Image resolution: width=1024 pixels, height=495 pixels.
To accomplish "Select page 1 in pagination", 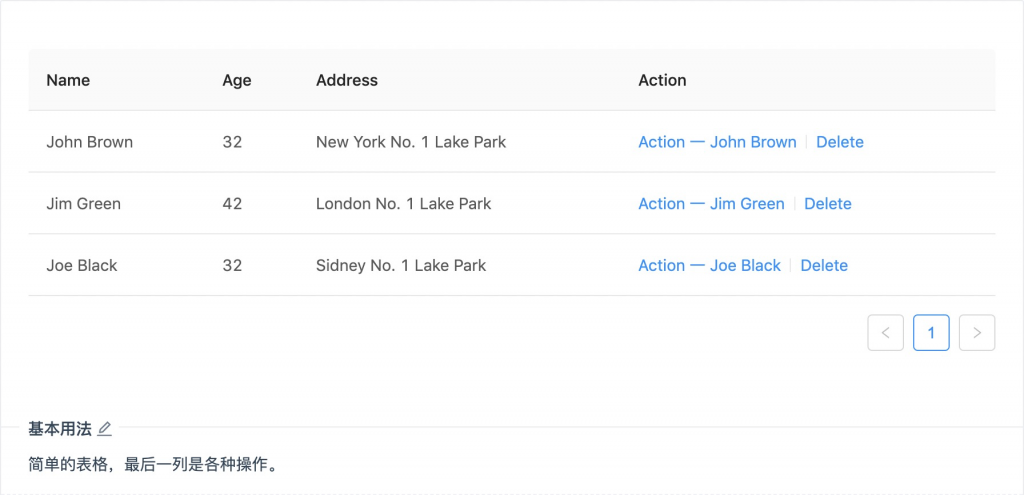I will (931, 333).
